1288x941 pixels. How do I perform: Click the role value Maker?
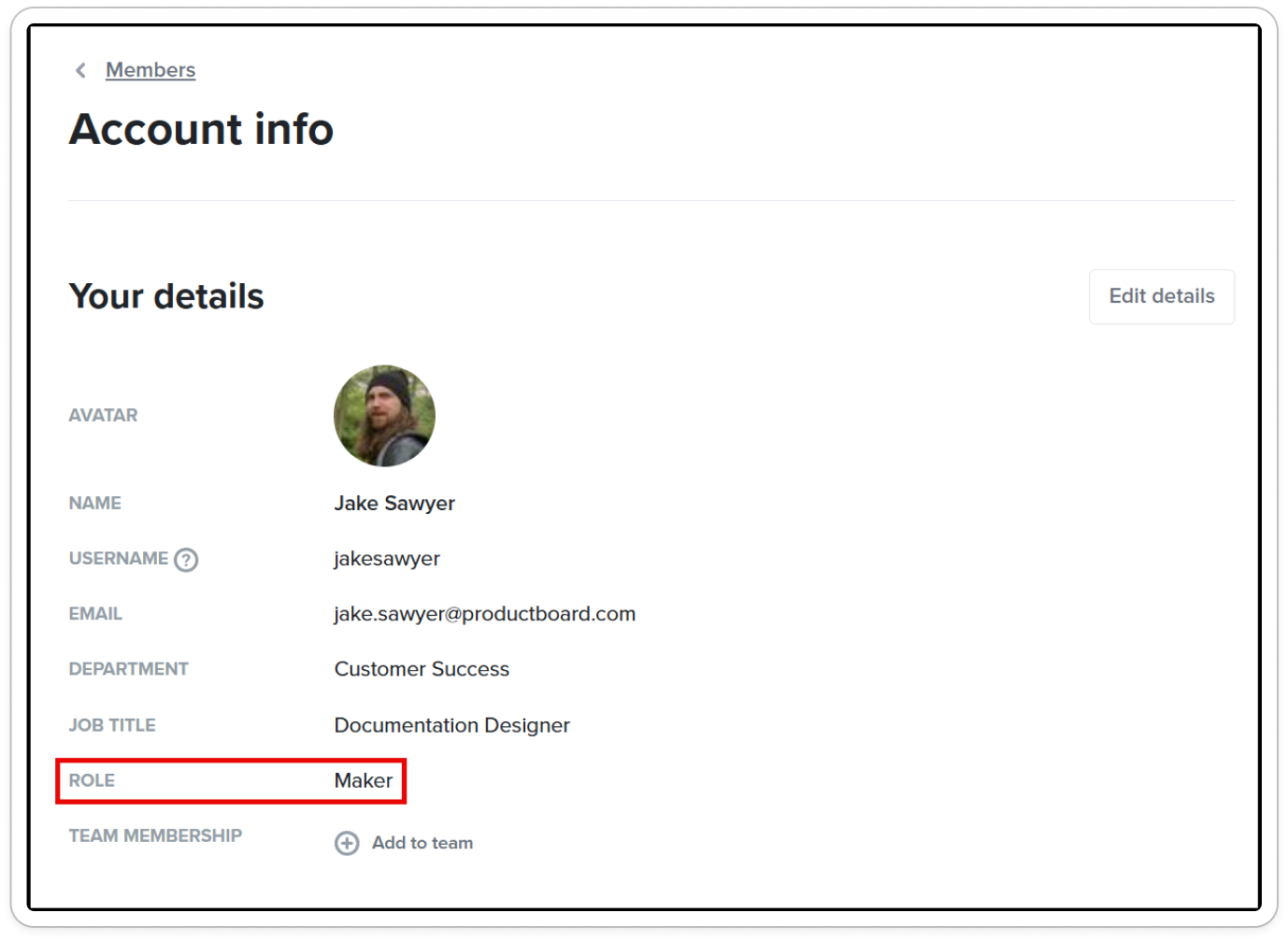pyautogui.click(x=364, y=780)
